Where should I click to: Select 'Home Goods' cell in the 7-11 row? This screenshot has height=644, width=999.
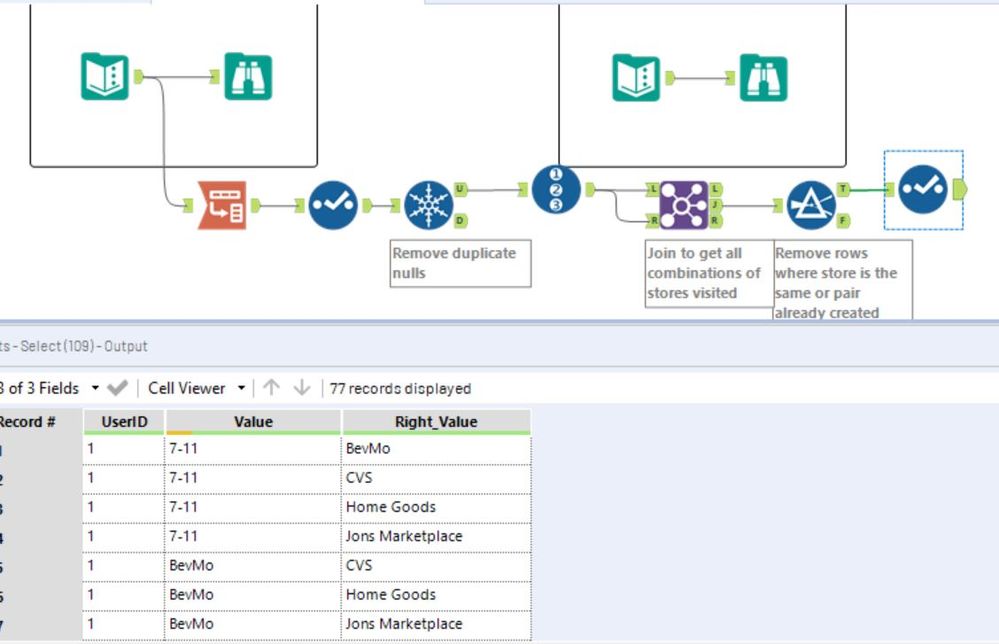click(436, 508)
